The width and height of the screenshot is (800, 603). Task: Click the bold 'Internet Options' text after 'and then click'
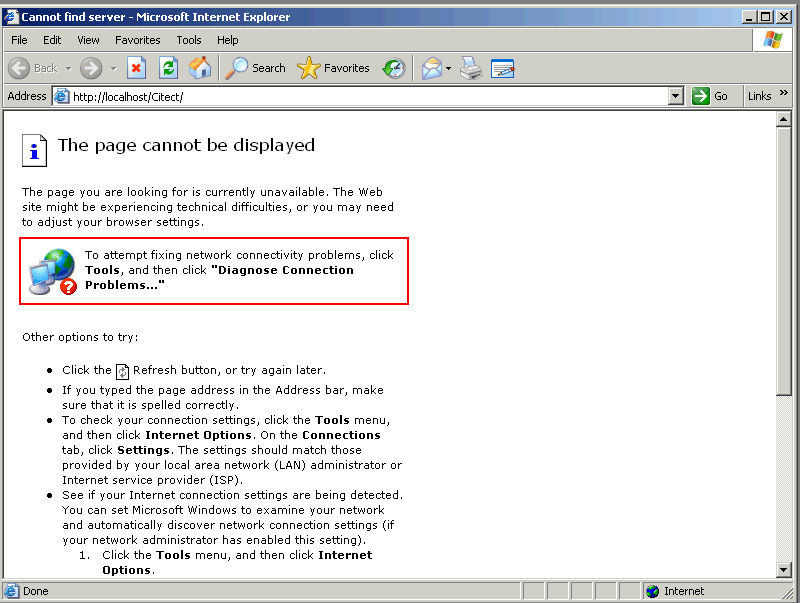198,435
